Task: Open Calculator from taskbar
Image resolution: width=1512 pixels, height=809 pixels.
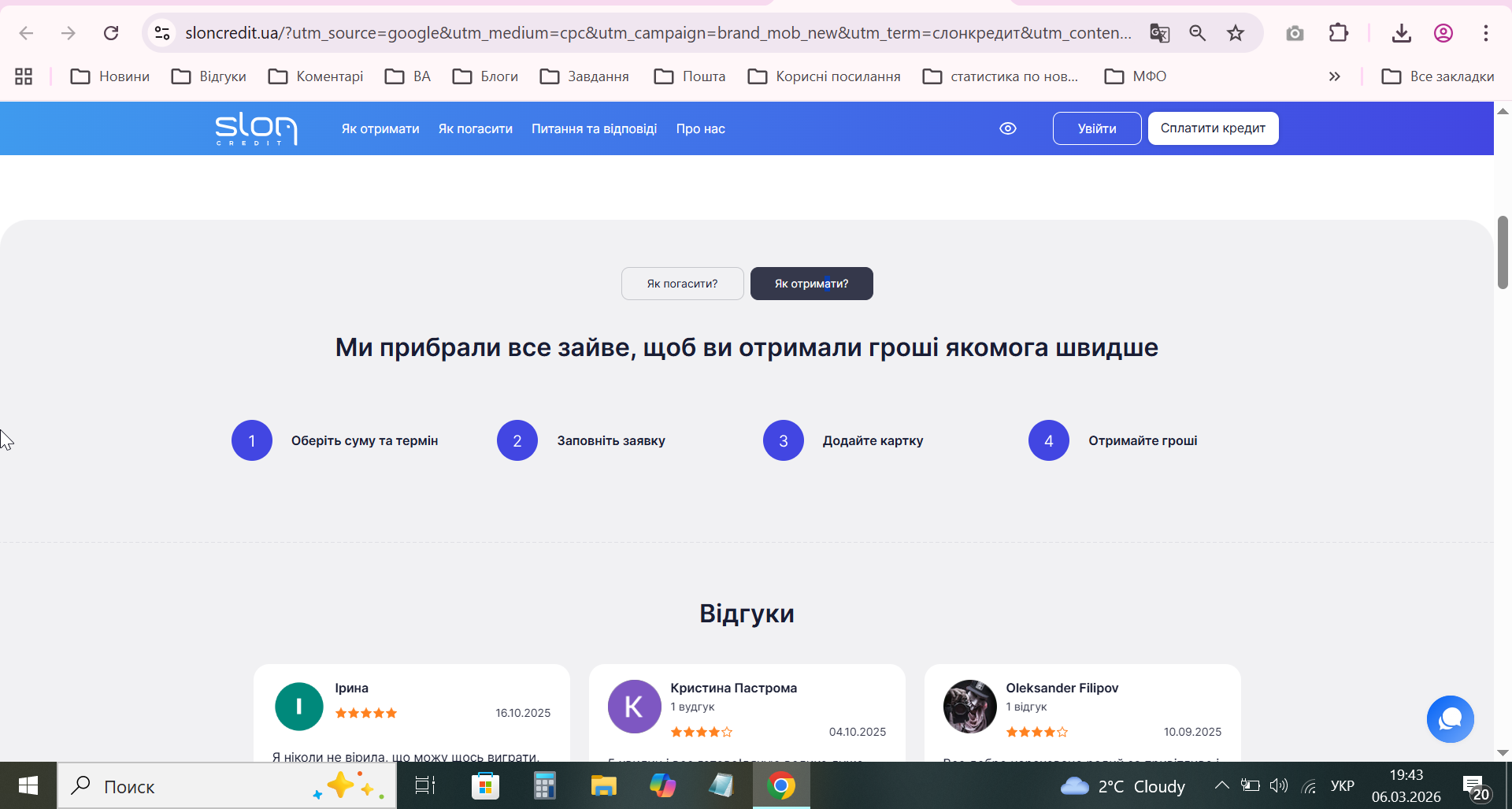Action: [x=544, y=785]
